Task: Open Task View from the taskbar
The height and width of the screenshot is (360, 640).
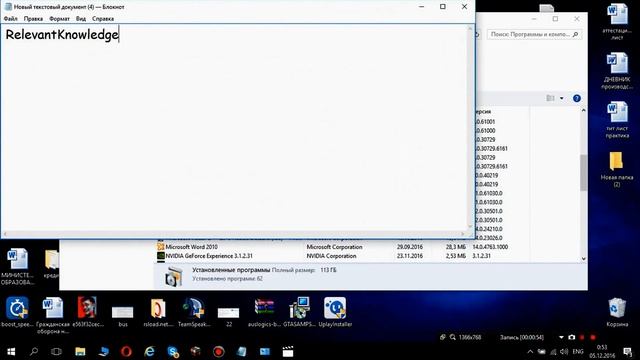Action: click(56, 351)
